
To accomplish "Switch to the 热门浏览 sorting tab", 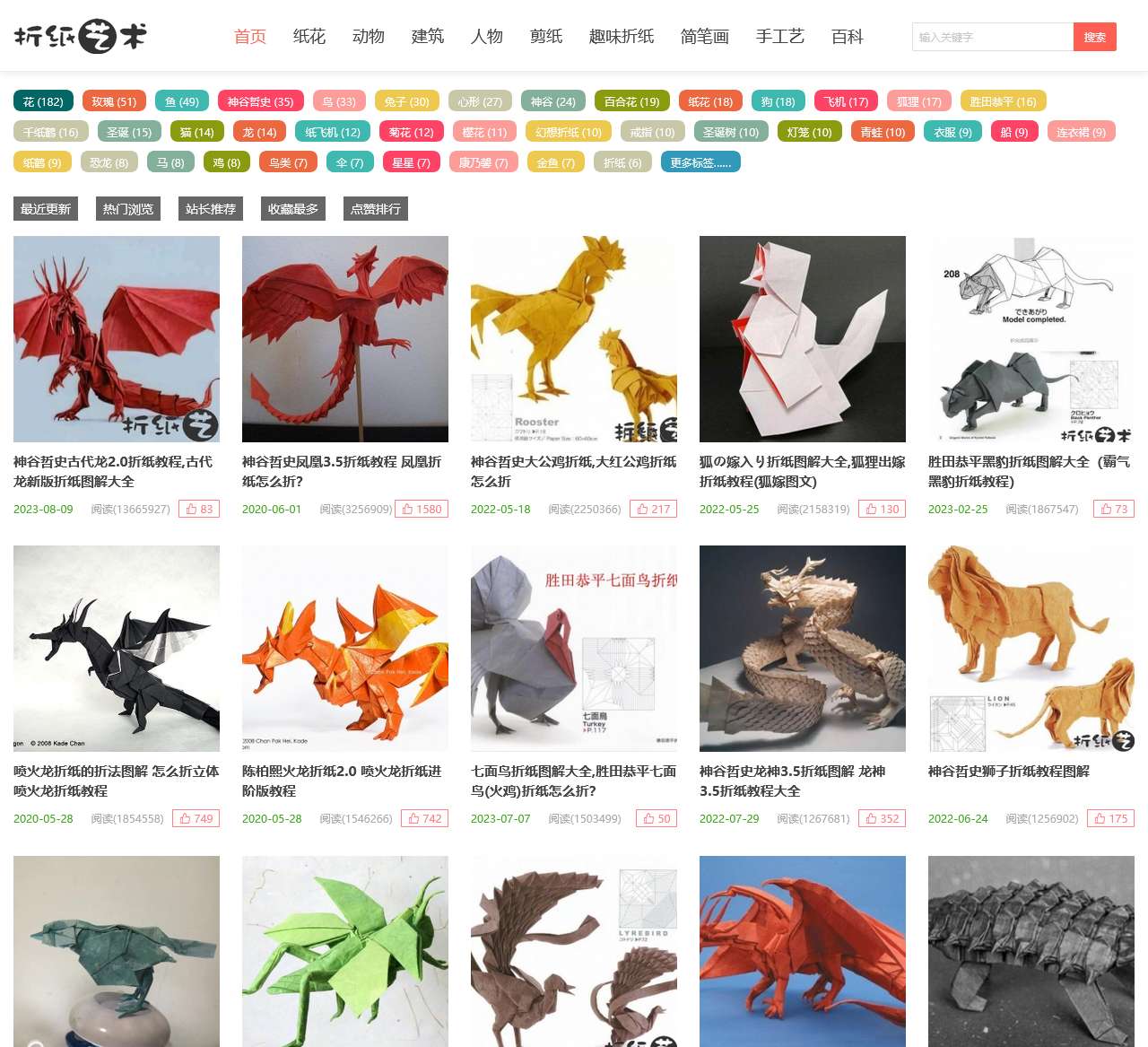I will [128, 209].
